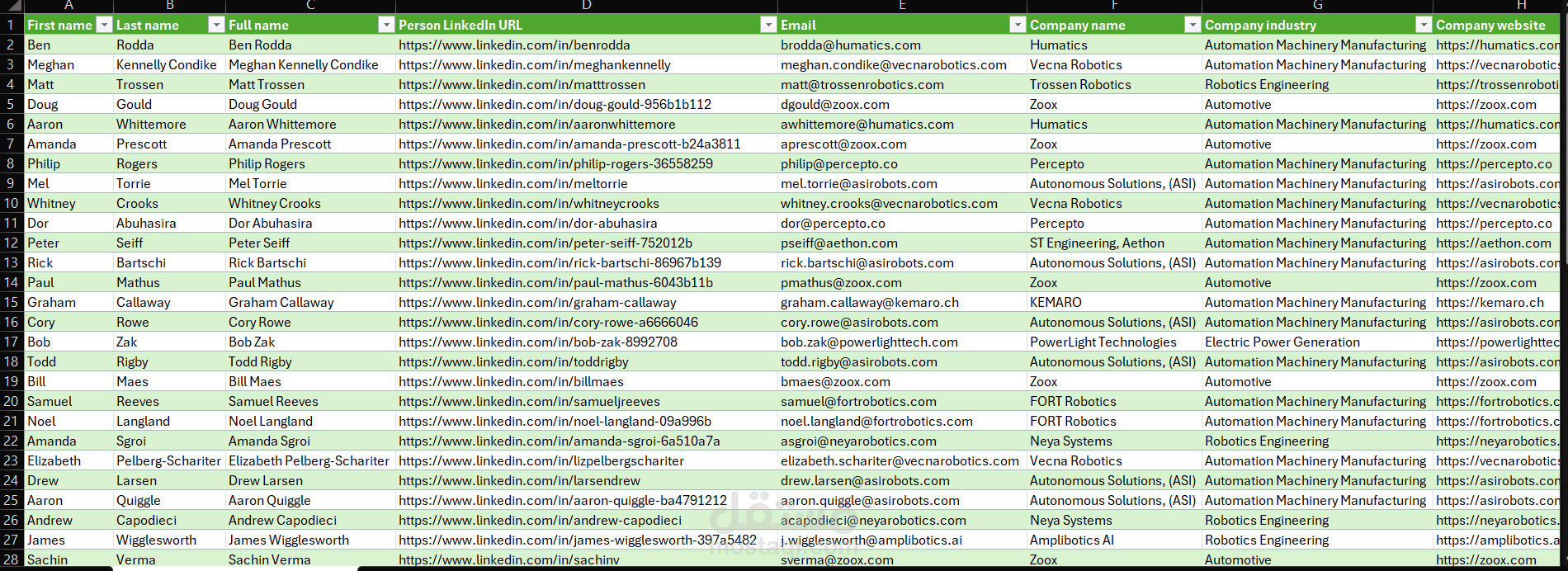1568x571 pixels.
Task: Click company cell 'ST Engineering, Aethon'
Action: [x=1114, y=243]
